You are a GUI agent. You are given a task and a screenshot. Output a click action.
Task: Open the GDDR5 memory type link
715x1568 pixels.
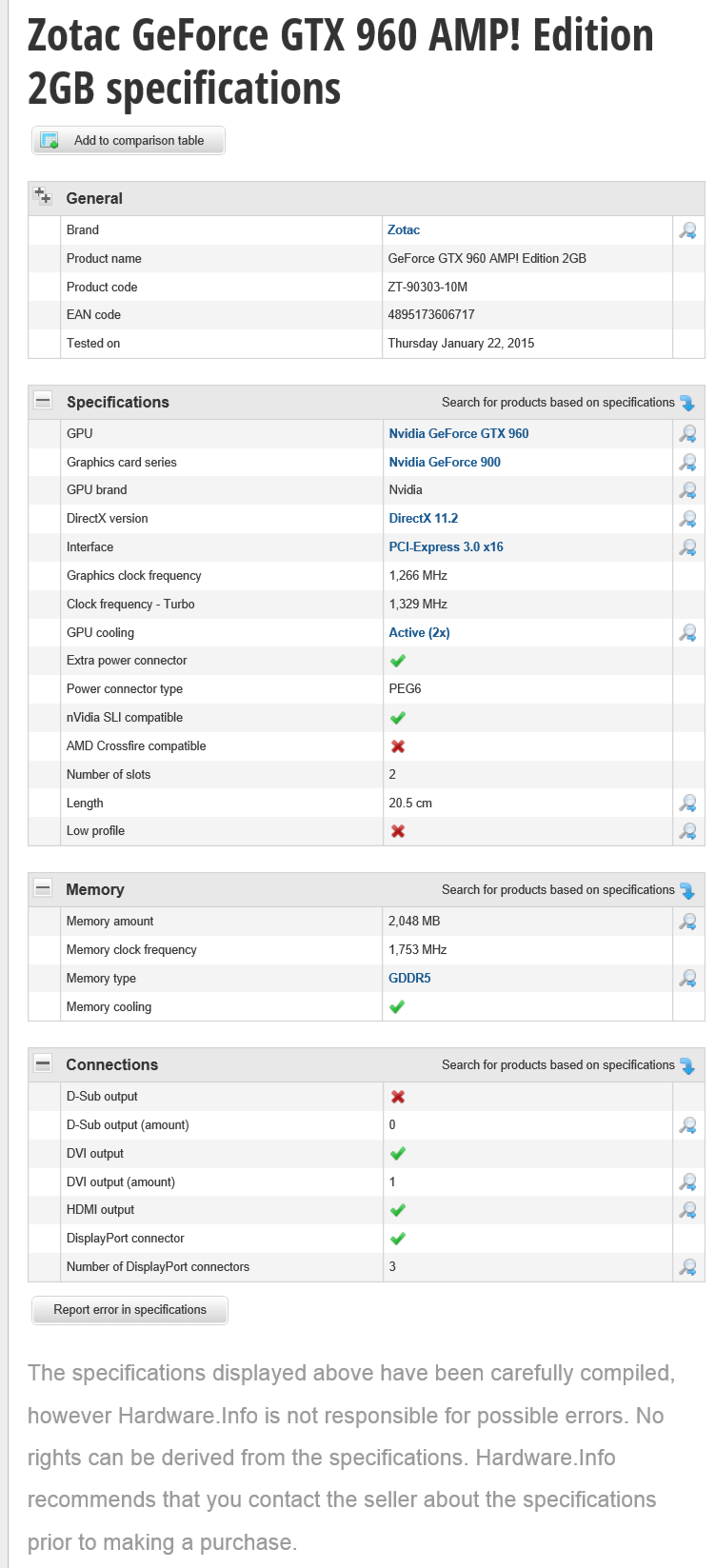409,979
